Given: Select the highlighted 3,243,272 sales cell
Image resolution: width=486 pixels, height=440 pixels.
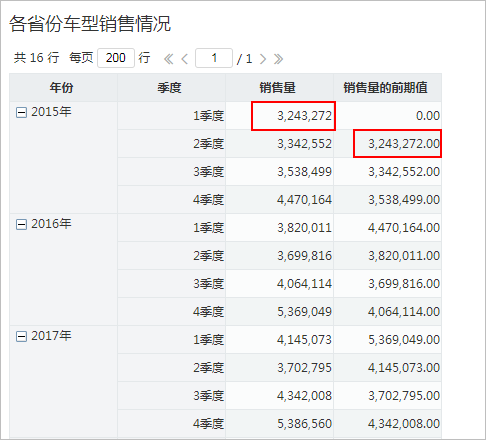Looking at the screenshot, I should point(293,116).
